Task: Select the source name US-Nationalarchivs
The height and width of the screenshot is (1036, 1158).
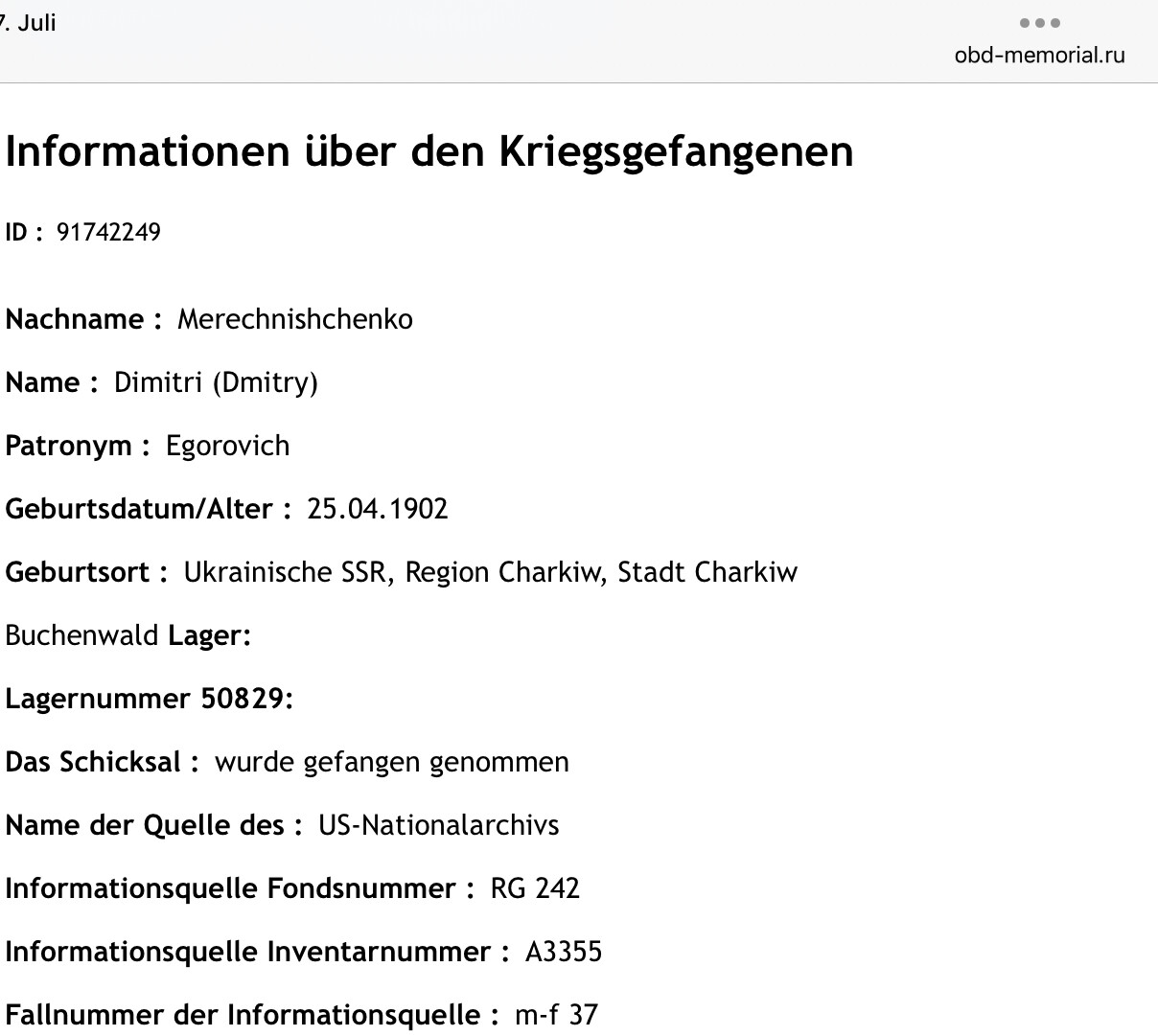Action: tap(439, 825)
